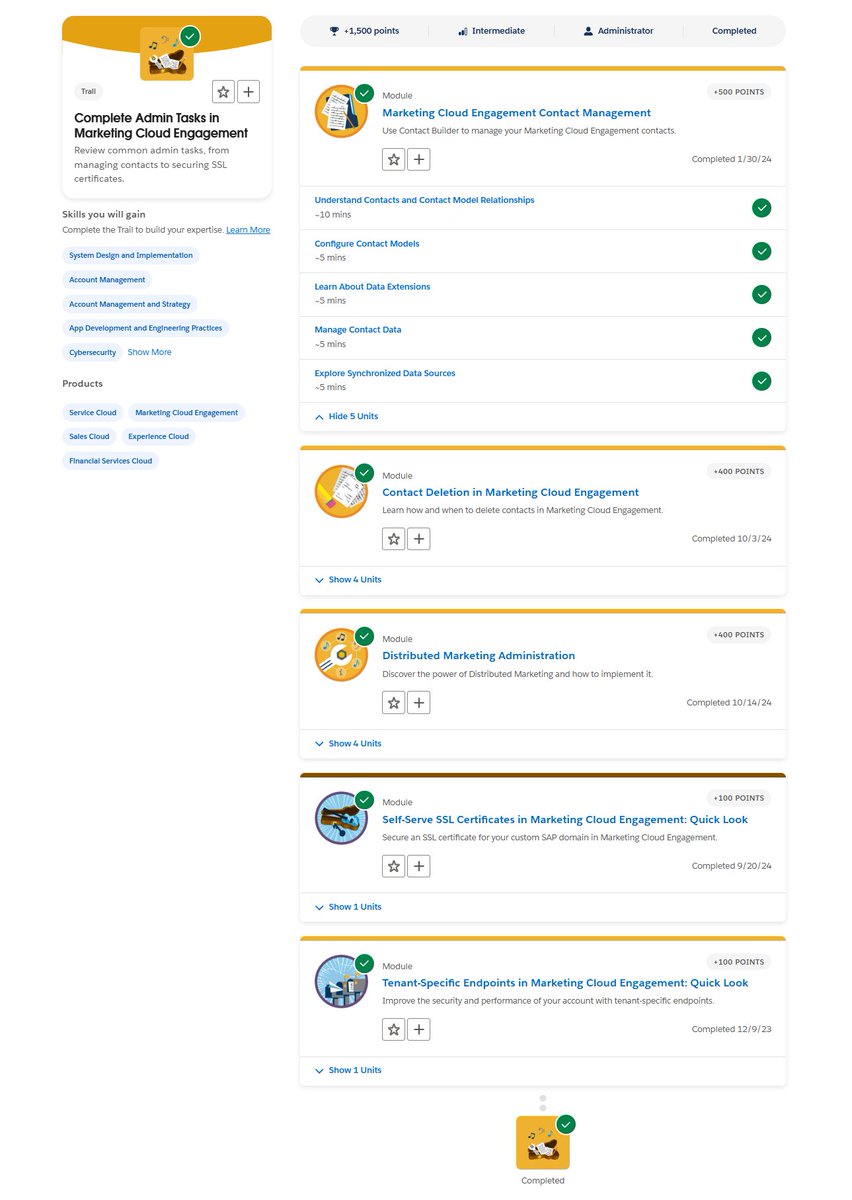Click the Completed status in header bar
Viewport: 852px width, 1200px height.
click(x=734, y=31)
